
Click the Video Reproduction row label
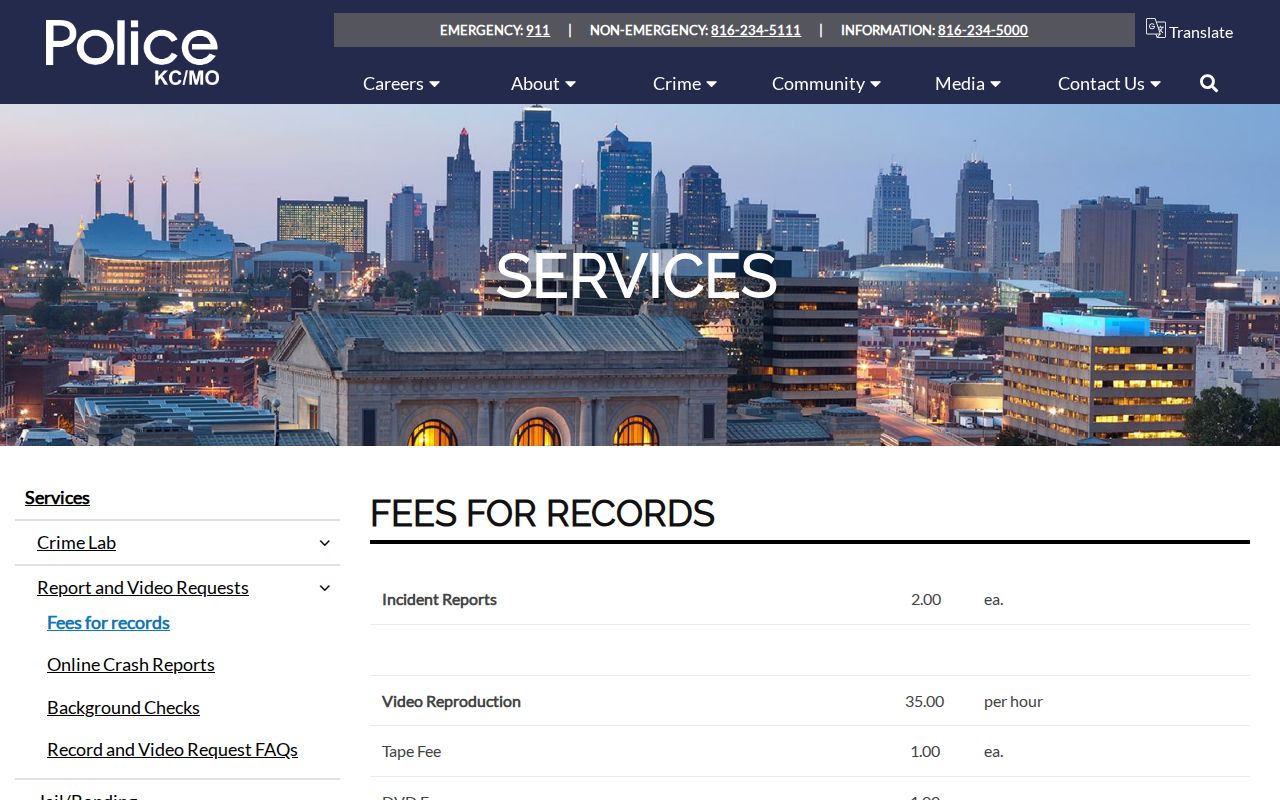pyautogui.click(x=451, y=702)
